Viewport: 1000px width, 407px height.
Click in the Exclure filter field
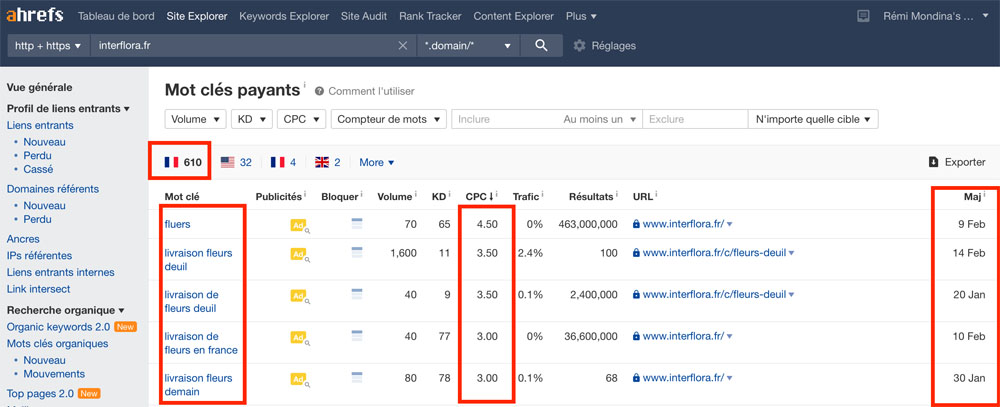(x=695, y=119)
